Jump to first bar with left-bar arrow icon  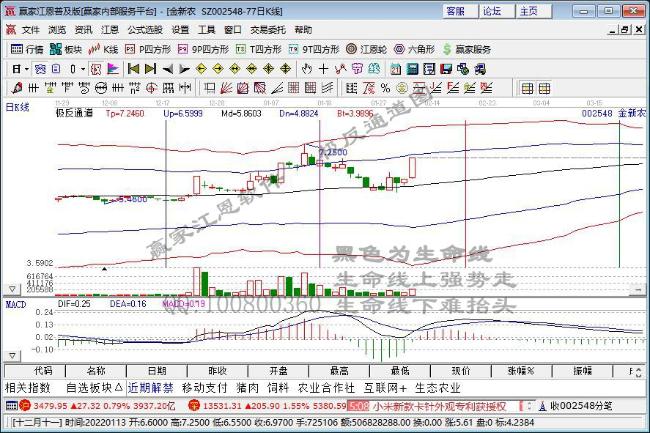click(x=133, y=69)
